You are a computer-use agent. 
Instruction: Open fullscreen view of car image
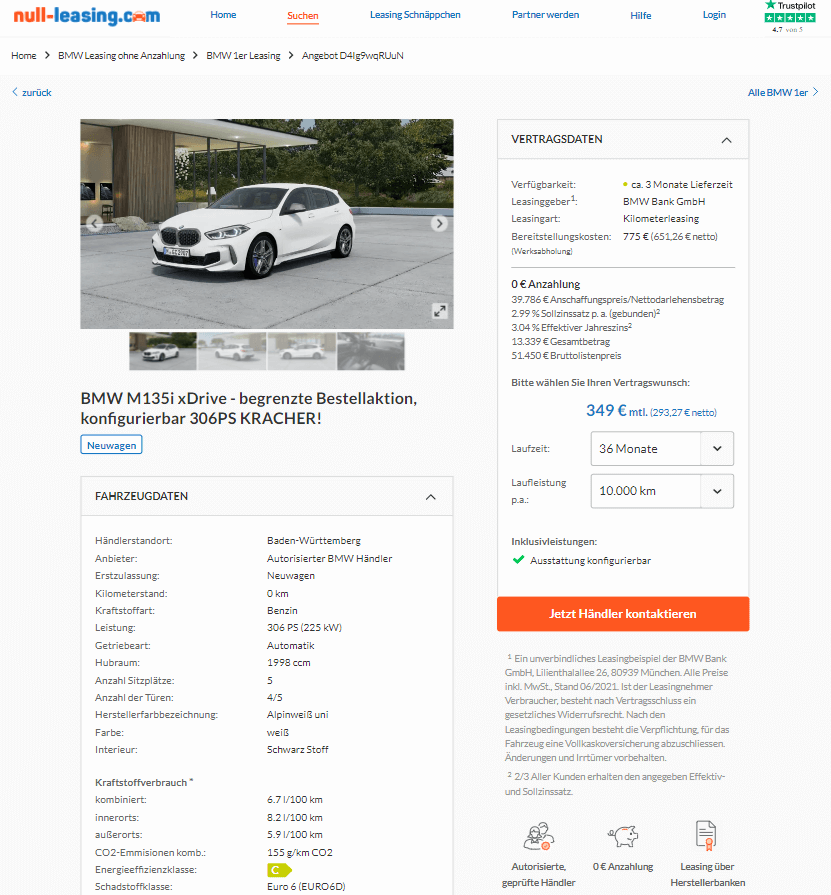click(439, 311)
